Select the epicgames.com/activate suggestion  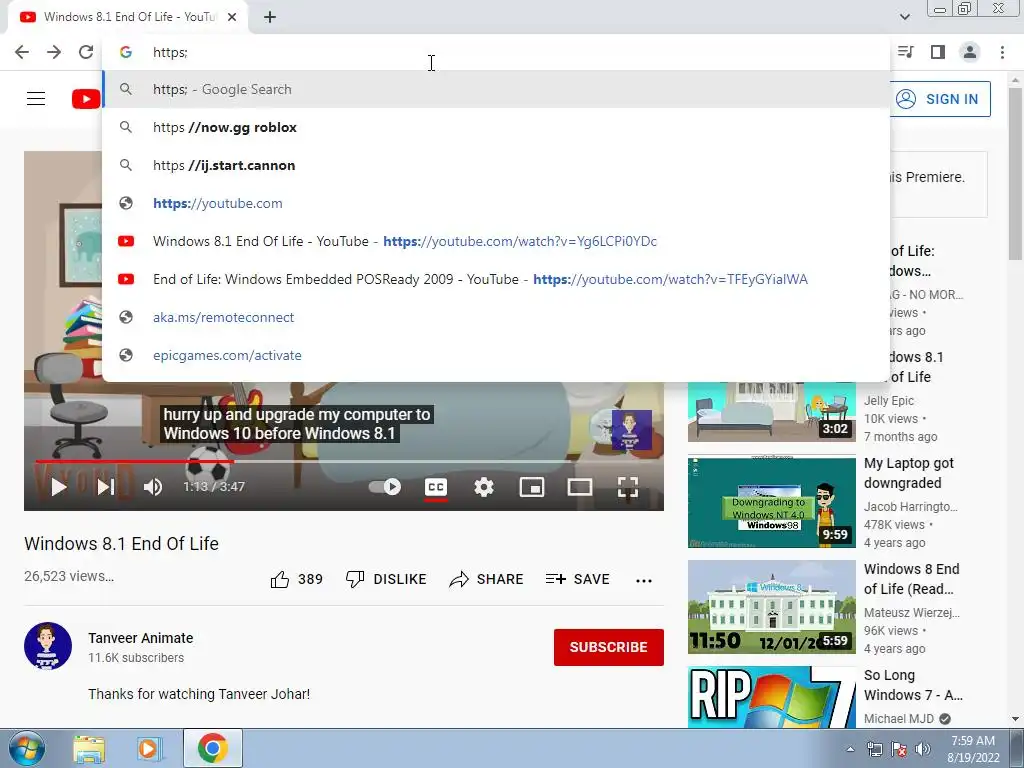pyautogui.click(x=496, y=355)
